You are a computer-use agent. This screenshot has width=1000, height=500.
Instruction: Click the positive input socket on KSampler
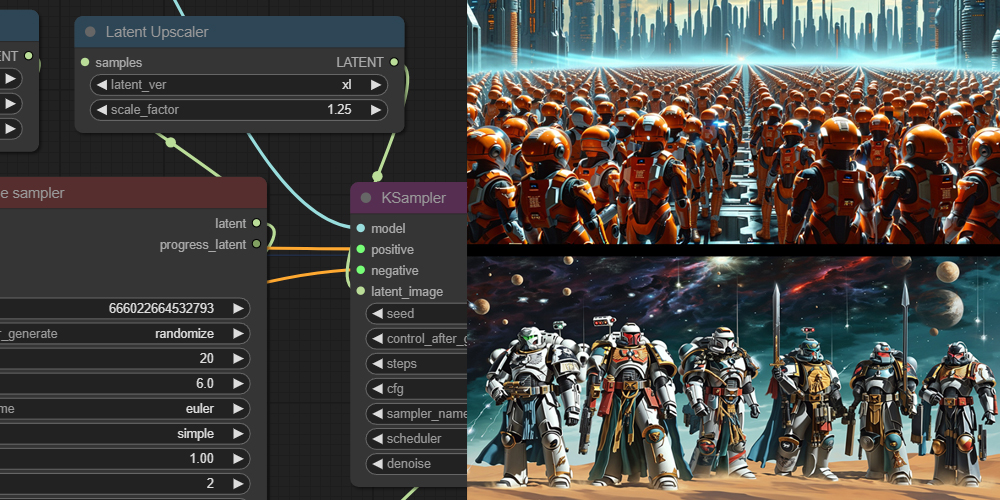tap(361, 249)
